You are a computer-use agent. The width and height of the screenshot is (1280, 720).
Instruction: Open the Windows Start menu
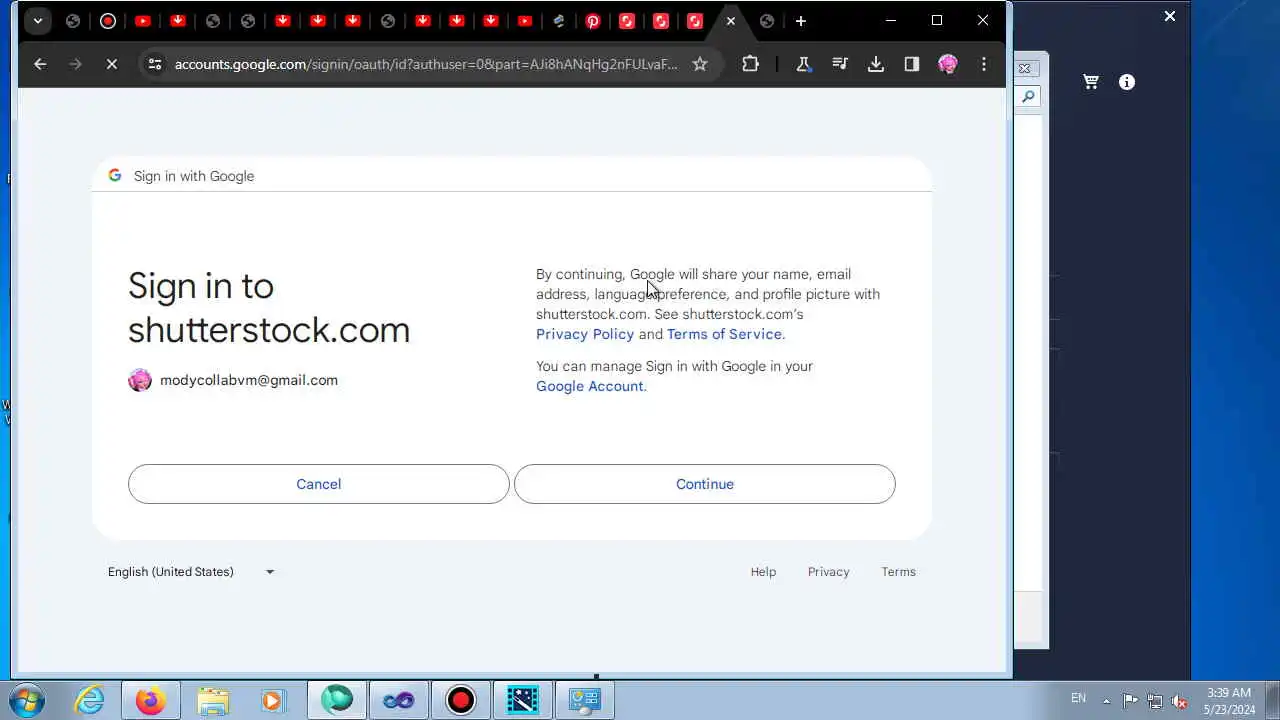(26, 700)
